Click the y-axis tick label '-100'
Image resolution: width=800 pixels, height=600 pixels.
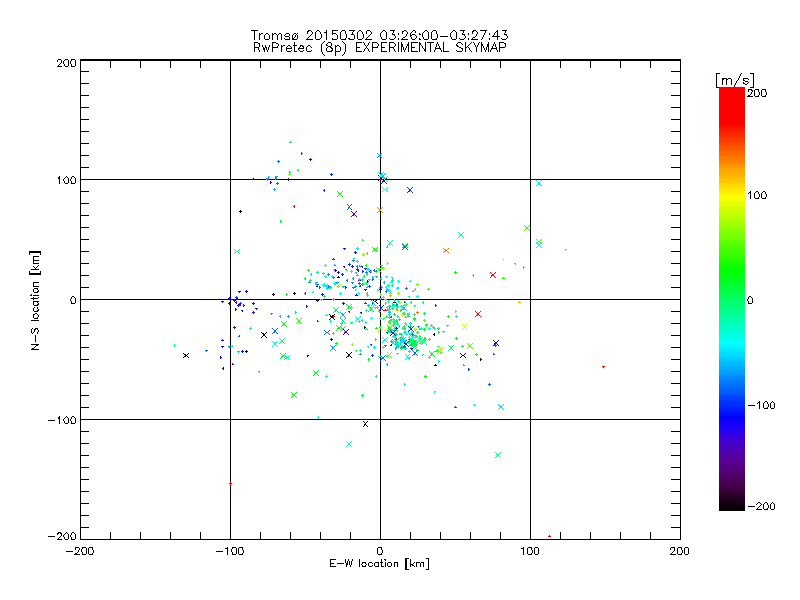[62, 420]
